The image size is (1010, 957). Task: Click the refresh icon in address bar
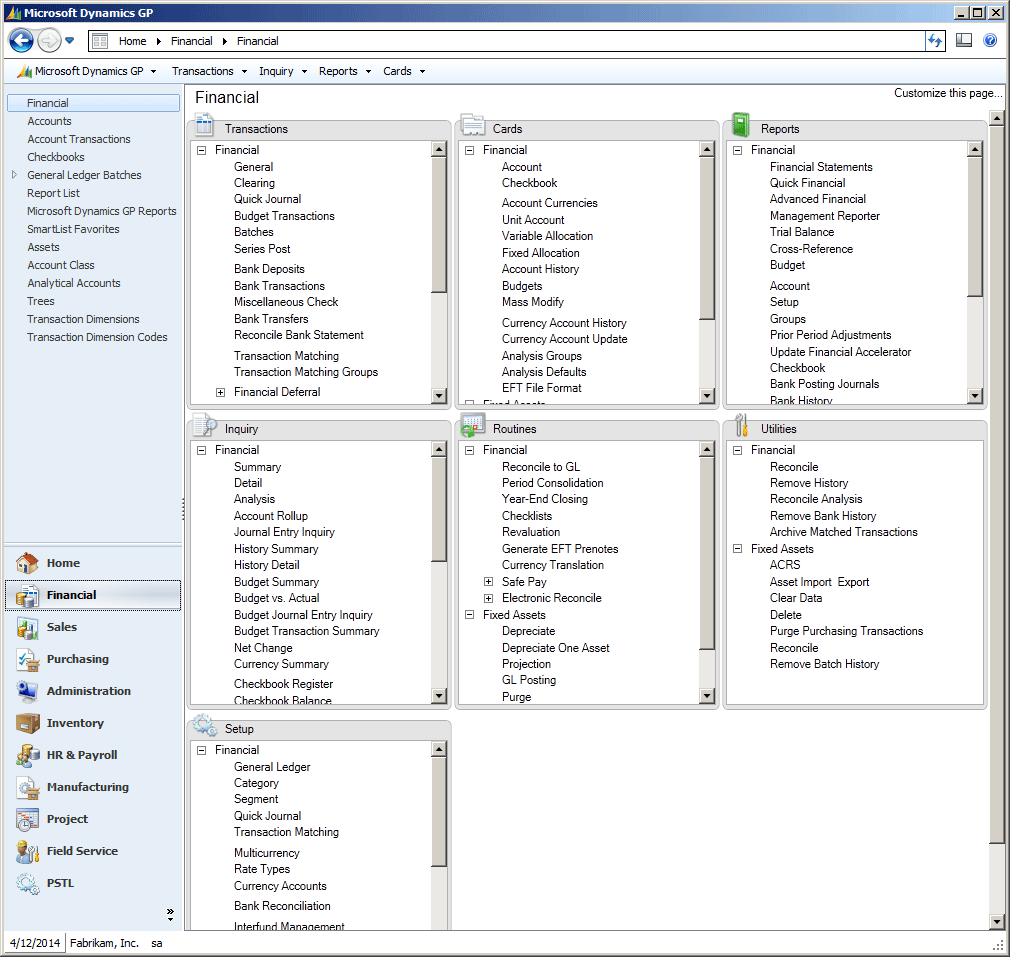coord(935,41)
